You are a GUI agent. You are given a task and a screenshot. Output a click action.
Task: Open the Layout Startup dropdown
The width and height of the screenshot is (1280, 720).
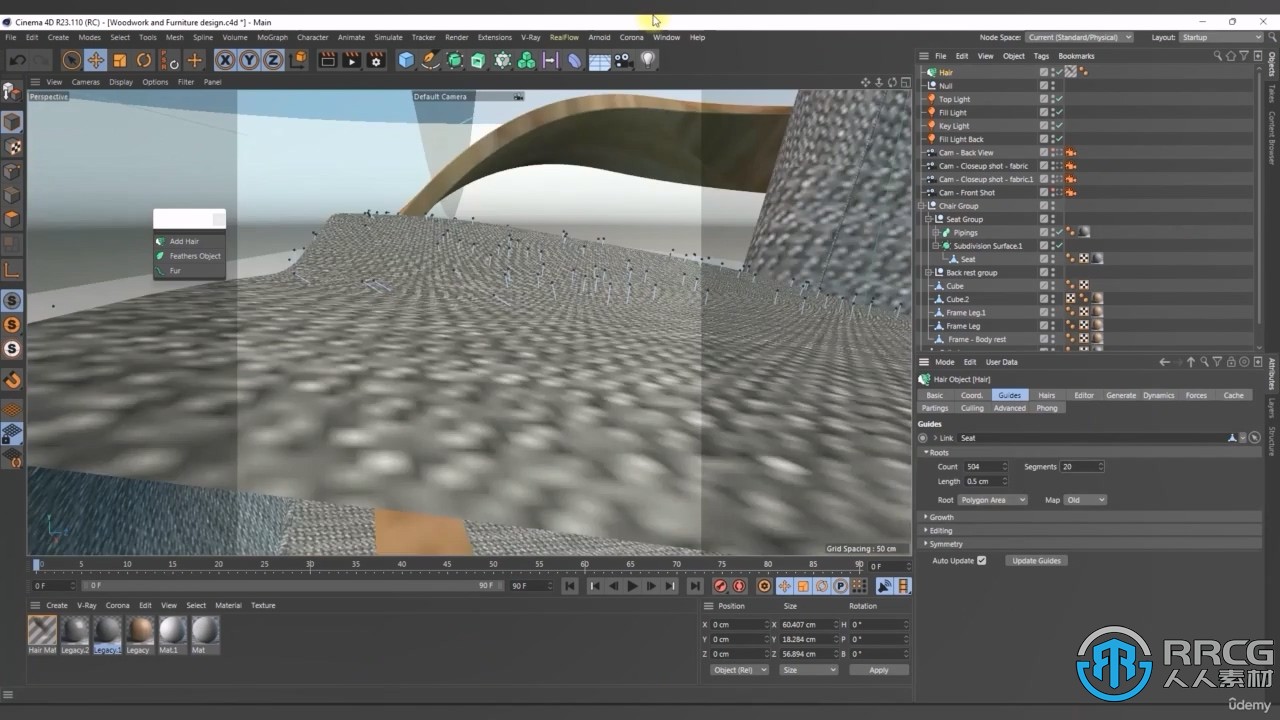[x=1220, y=37]
